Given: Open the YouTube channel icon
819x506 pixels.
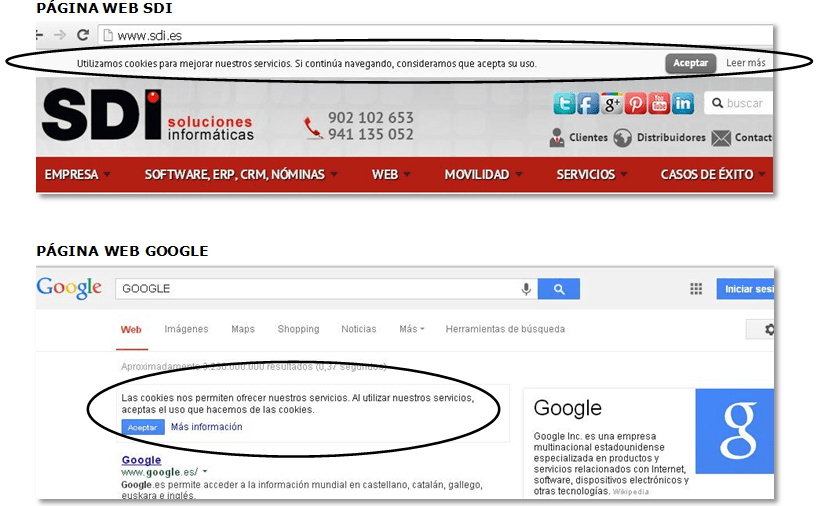Looking at the screenshot, I should 659,103.
